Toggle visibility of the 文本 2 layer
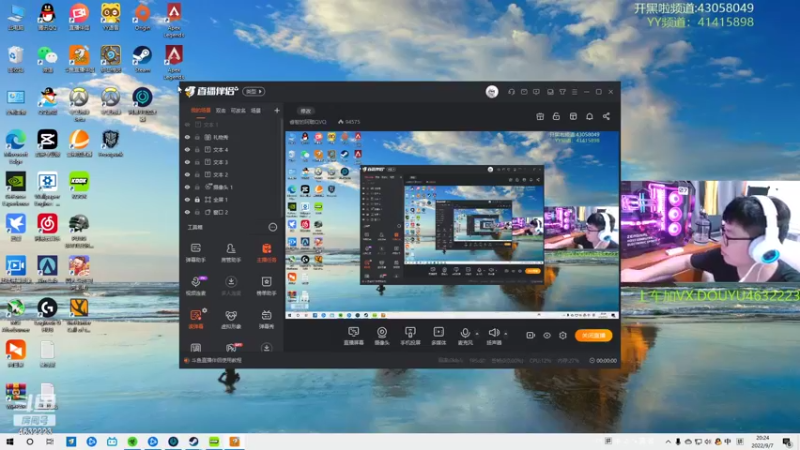The width and height of the screenshot is (800, 450). click(187, 174)
